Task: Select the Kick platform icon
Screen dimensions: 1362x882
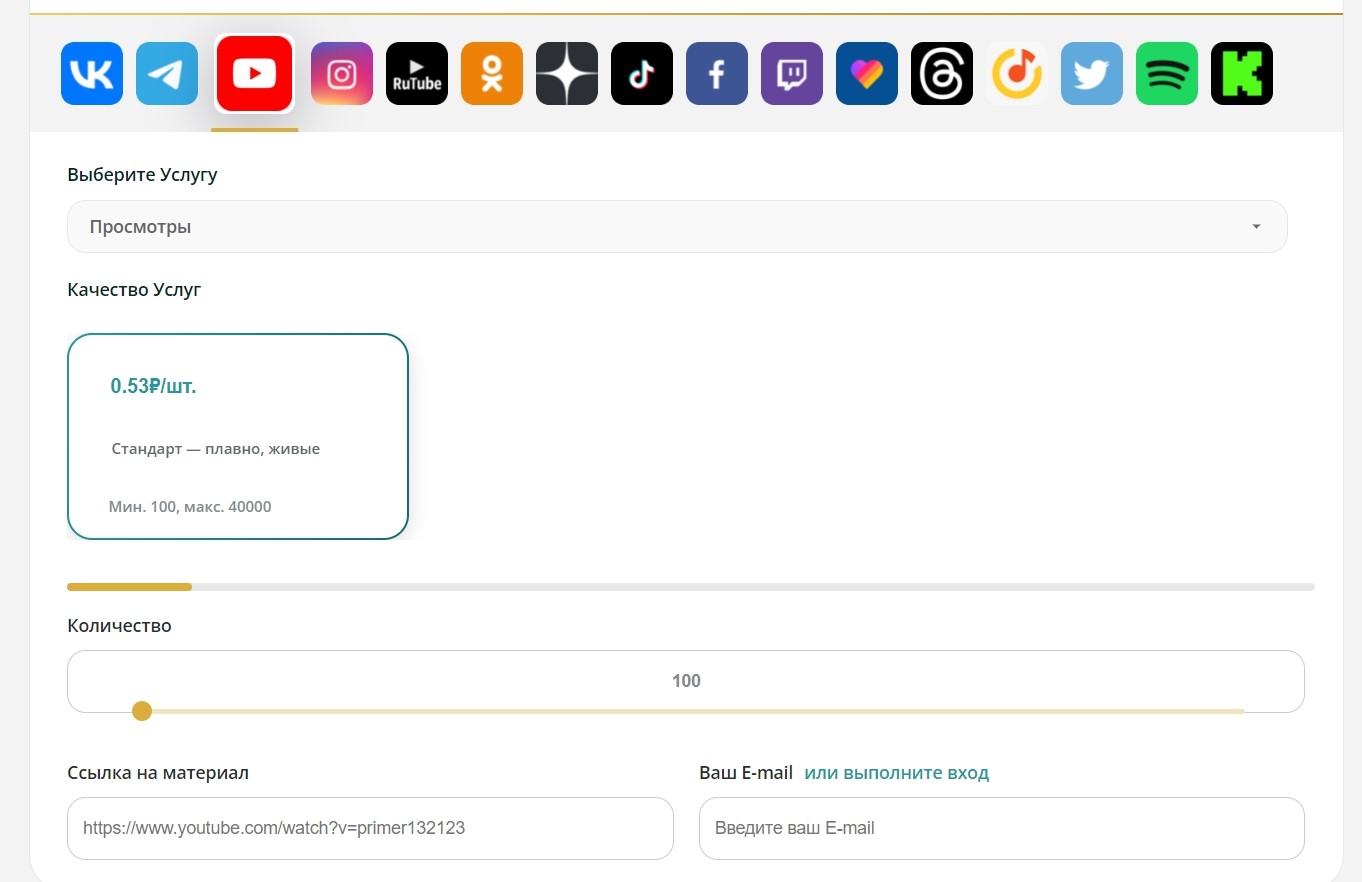Action: pyautogui.click(x=1242, y=74)
